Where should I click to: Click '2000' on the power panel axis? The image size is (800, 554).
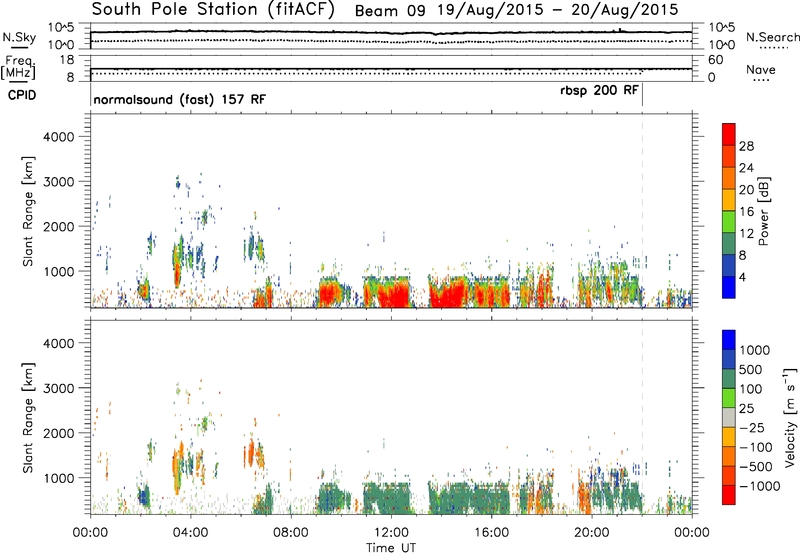click(58, 226)
